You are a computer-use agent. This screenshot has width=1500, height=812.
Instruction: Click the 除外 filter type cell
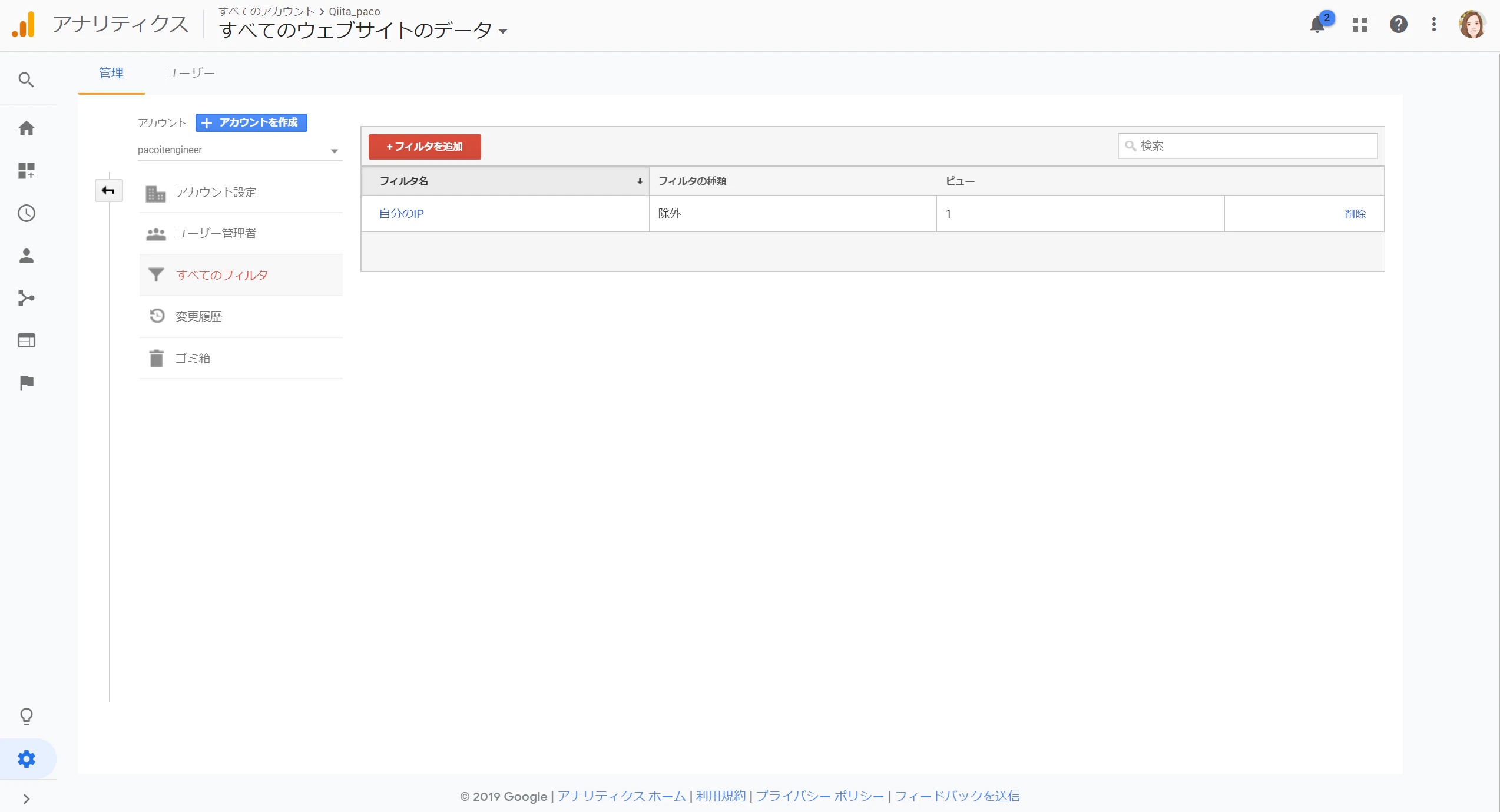793,214
